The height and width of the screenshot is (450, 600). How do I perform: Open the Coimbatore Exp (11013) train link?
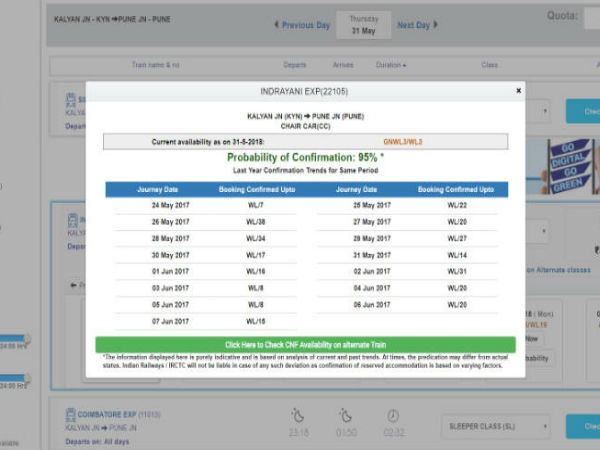(116, 411)
